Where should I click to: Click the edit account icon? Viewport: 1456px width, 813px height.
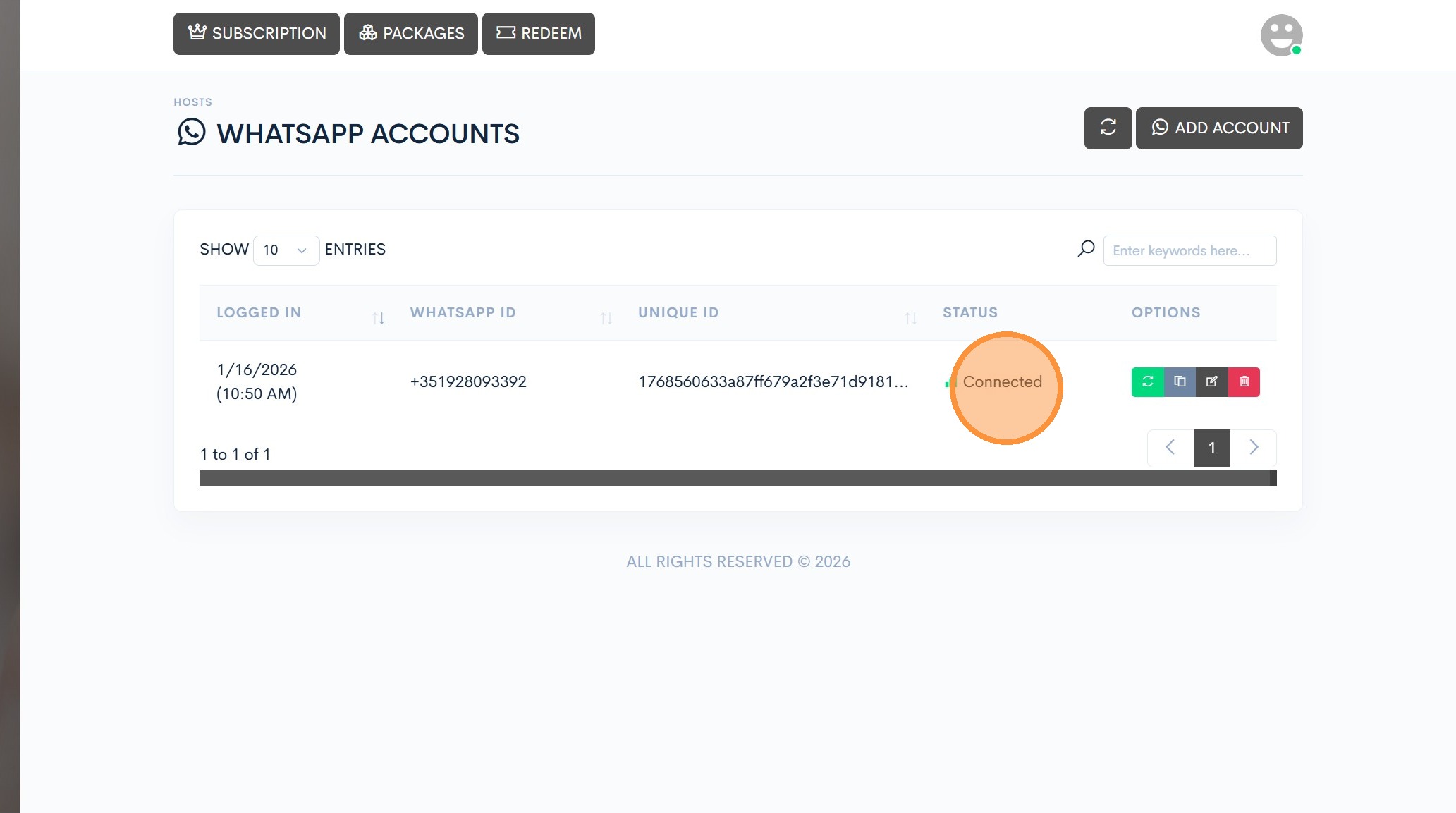tap(1211, 381)
